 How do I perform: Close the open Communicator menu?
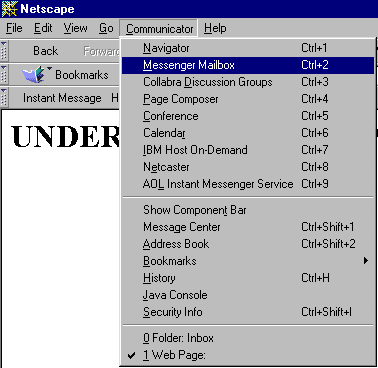159,29
